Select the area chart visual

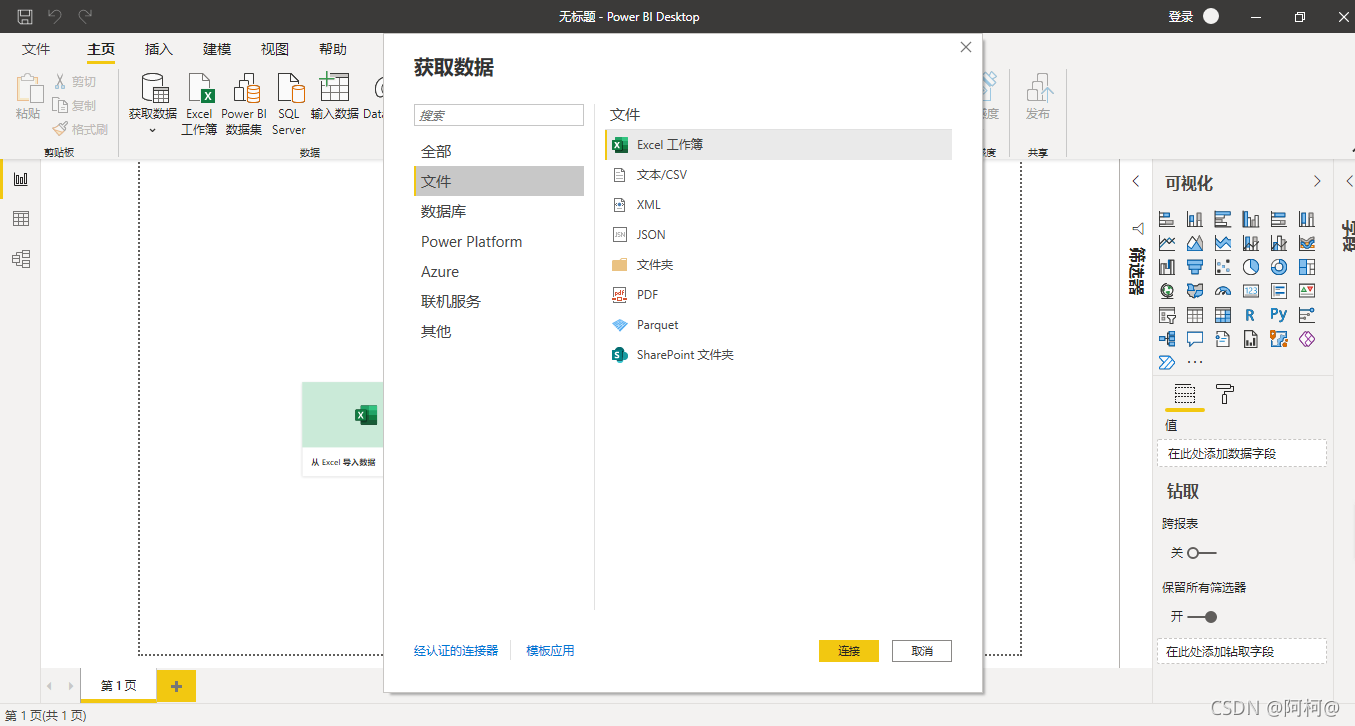pos(1195,243)
